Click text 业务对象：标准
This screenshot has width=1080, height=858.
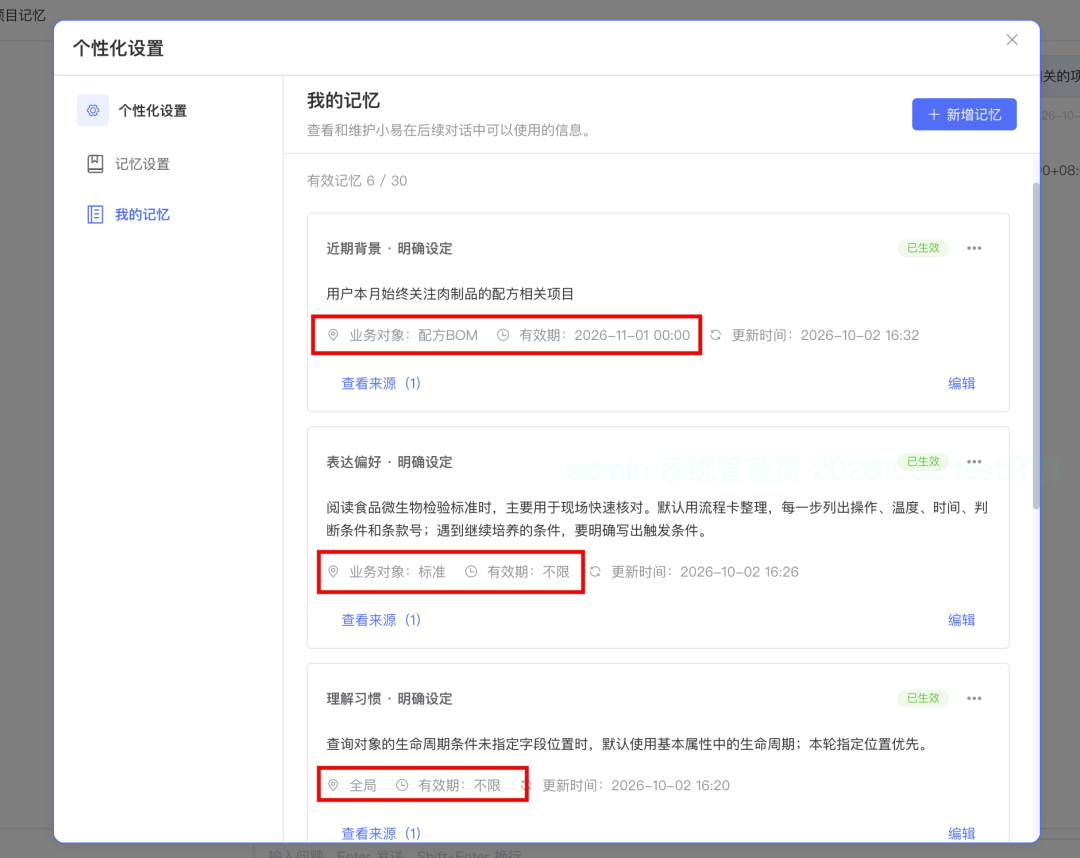[397, 572]
